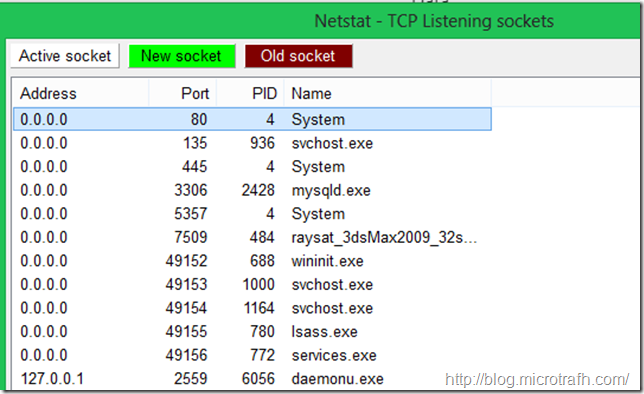Select the daemonu.exe row
The height and width of the screenshot is (394, 644).
point(252,379)
